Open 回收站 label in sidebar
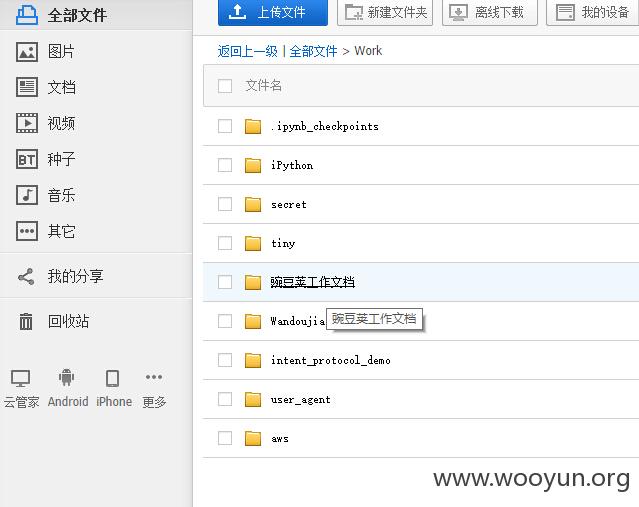Viewport: 639px width, 507px height. click(68, 321)
